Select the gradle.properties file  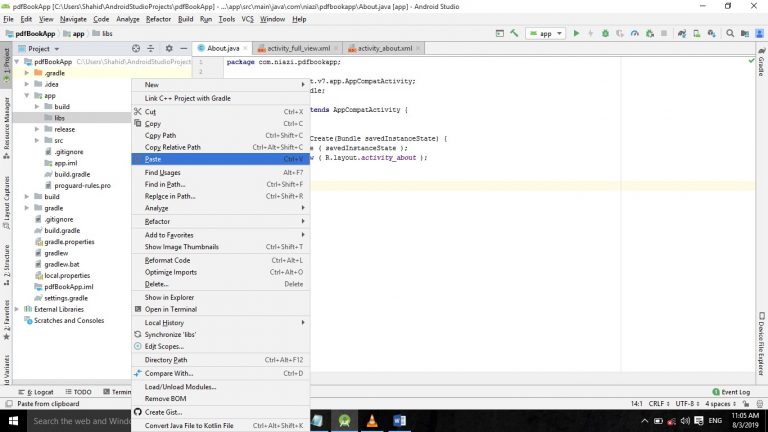coord(69,242)
